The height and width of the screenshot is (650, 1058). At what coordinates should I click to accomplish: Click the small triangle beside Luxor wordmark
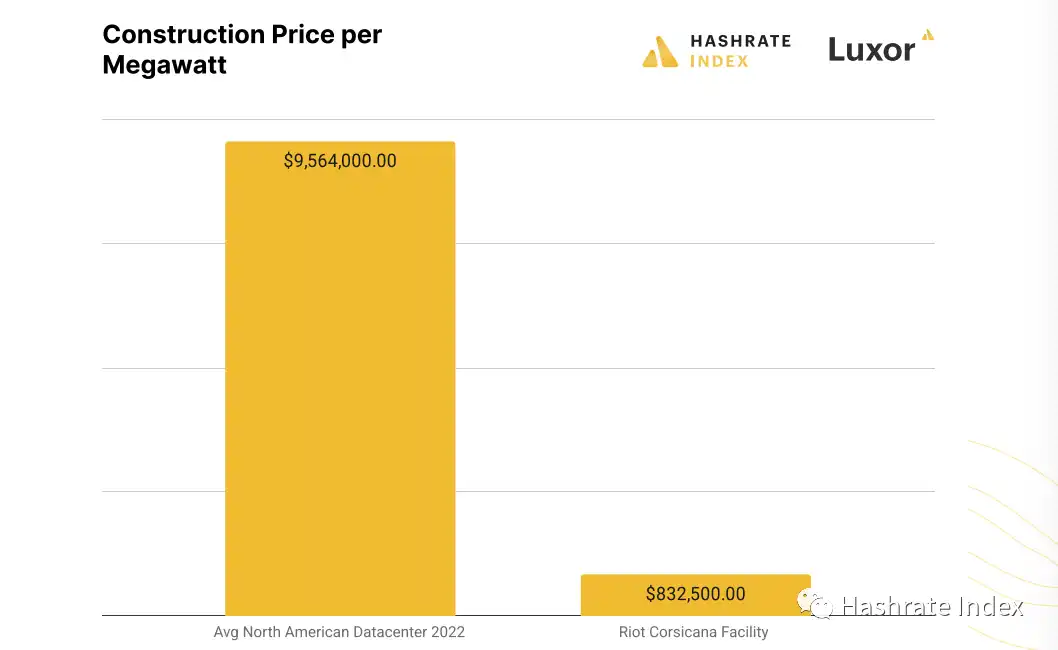coord(928,35)
